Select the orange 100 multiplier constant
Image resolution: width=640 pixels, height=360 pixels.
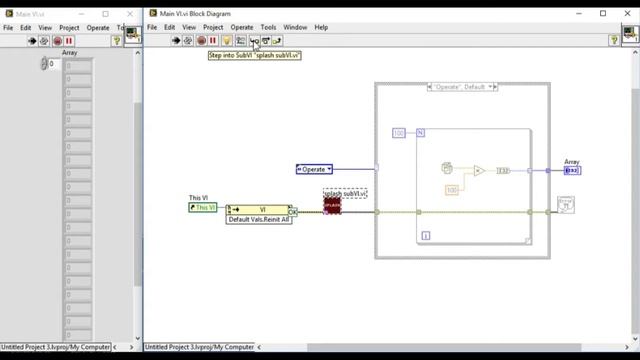452,190
